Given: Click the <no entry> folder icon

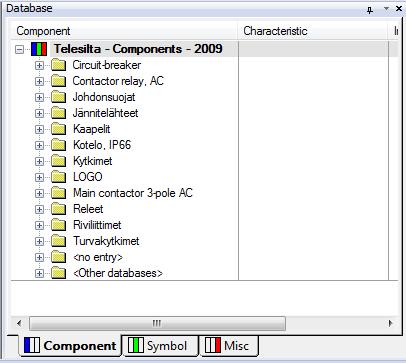Looking at the screenshot, I should [59, 257].
